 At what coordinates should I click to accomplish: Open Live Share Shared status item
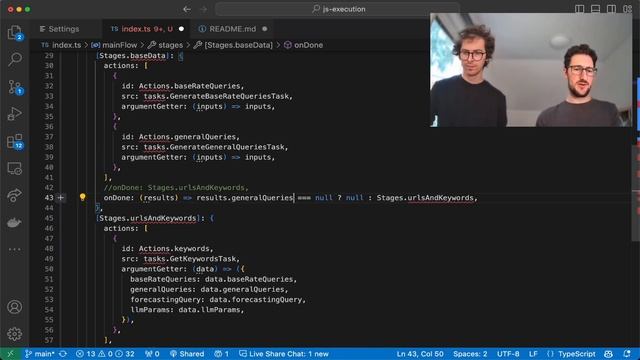[x=187, y=354]
